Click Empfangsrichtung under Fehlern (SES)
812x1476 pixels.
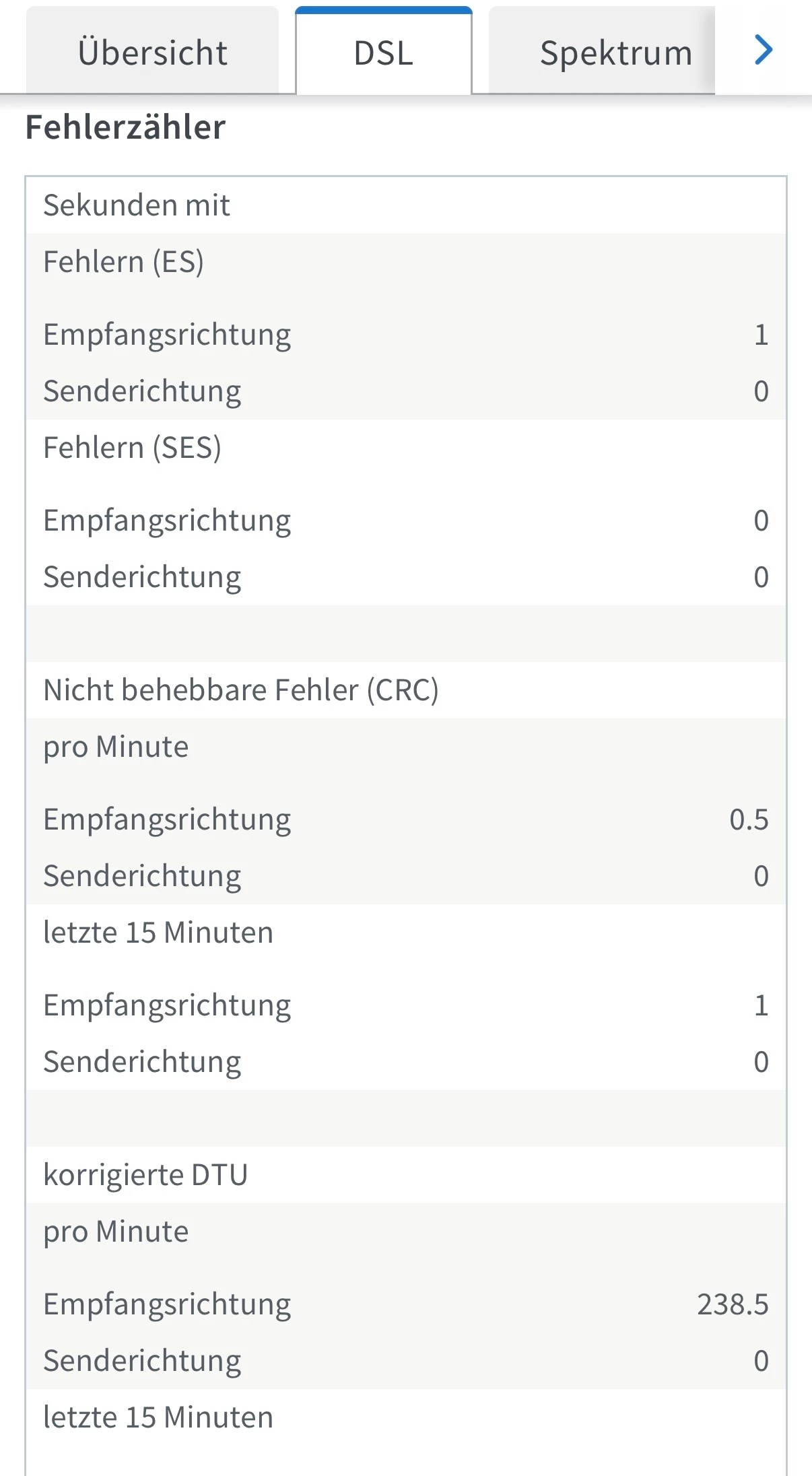pyautogui.click(x=167, y=521)
